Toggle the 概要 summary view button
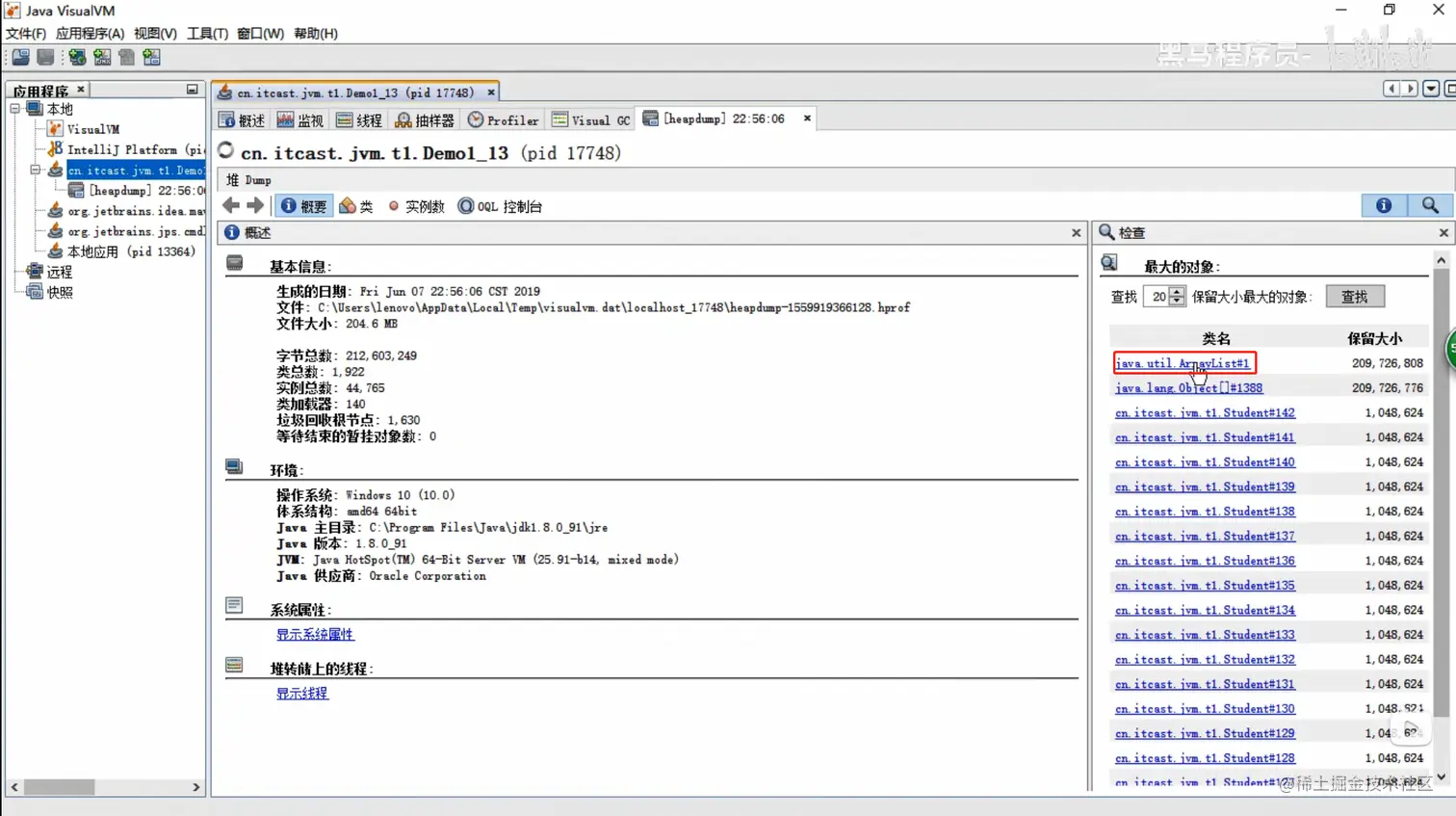Screen dimensions: 1456x816 [x=304, y=206]
